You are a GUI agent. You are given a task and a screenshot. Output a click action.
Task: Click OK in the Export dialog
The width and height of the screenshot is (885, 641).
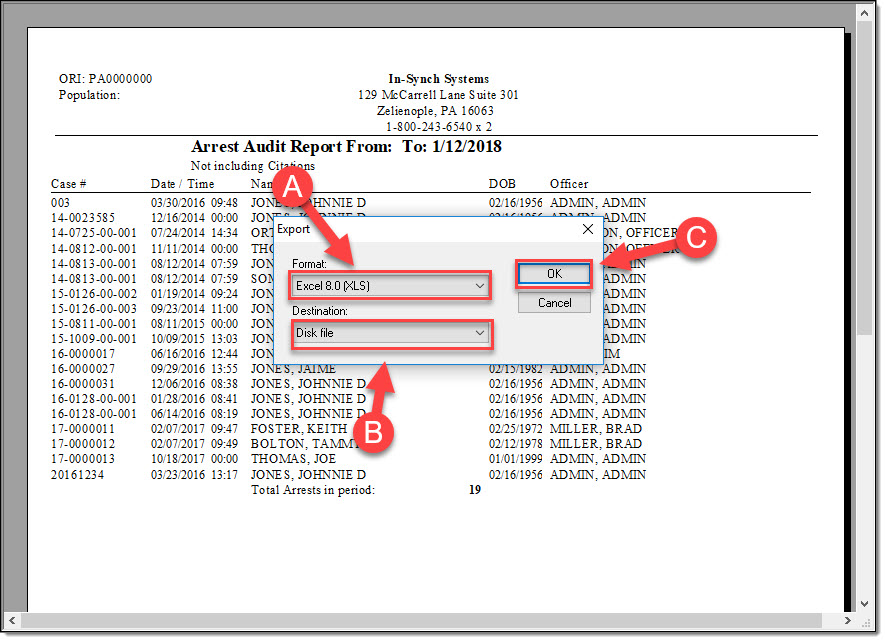(x=554, y=274)
